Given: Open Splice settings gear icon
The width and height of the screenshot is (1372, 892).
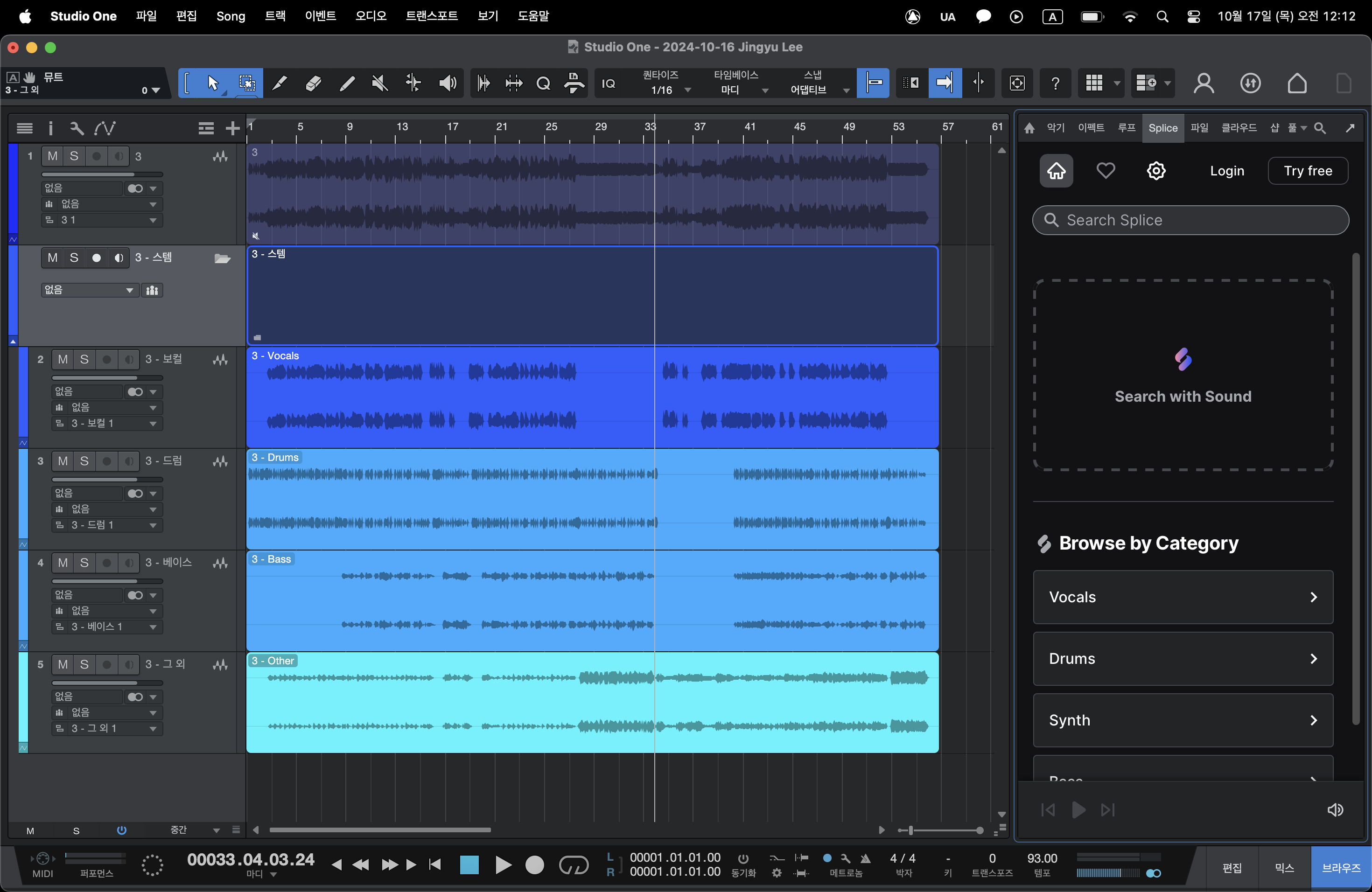Looking at the screenshot, I should click(x=1156, y=171).
